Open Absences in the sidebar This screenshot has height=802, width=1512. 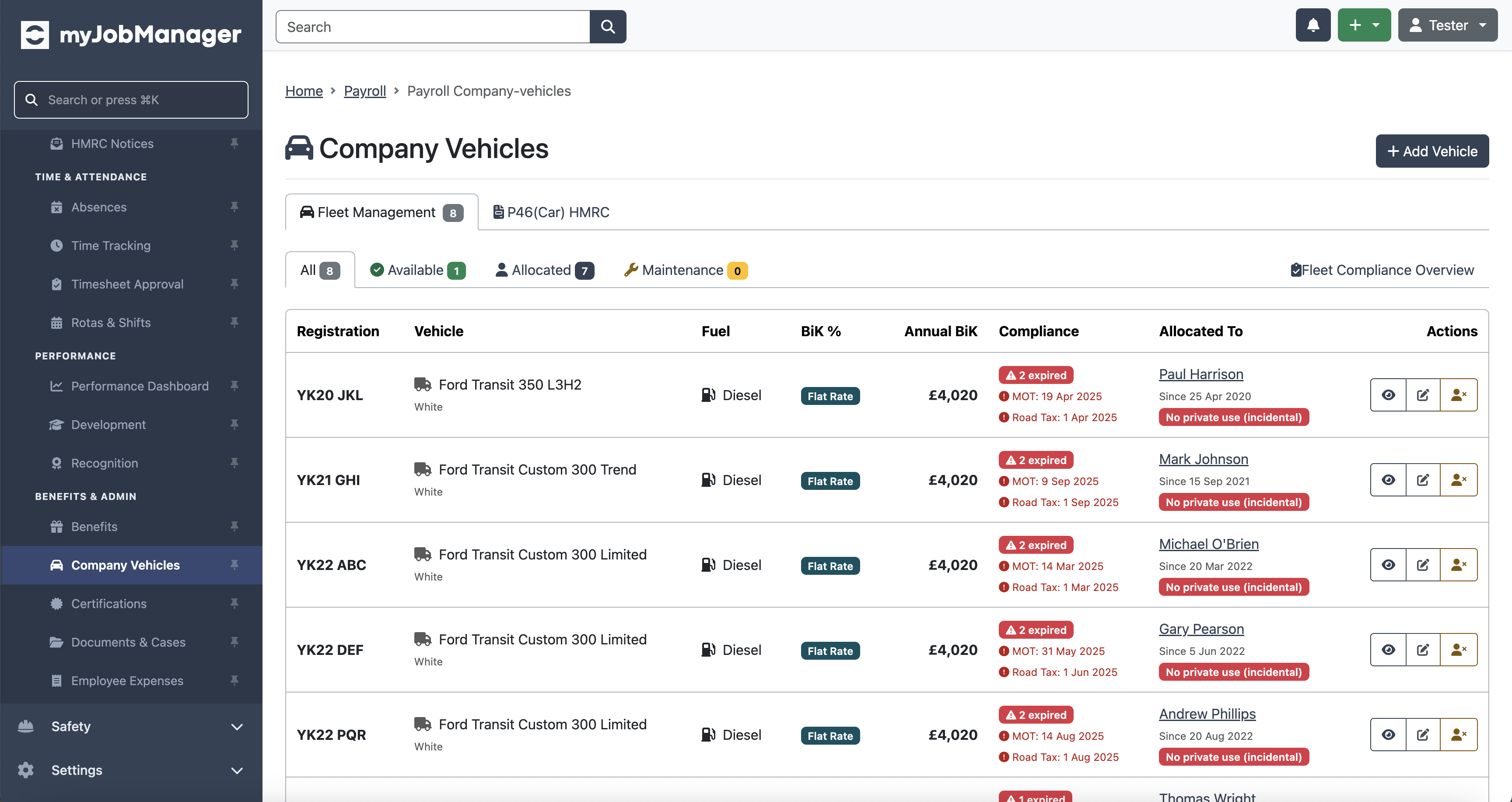point(131,207)
